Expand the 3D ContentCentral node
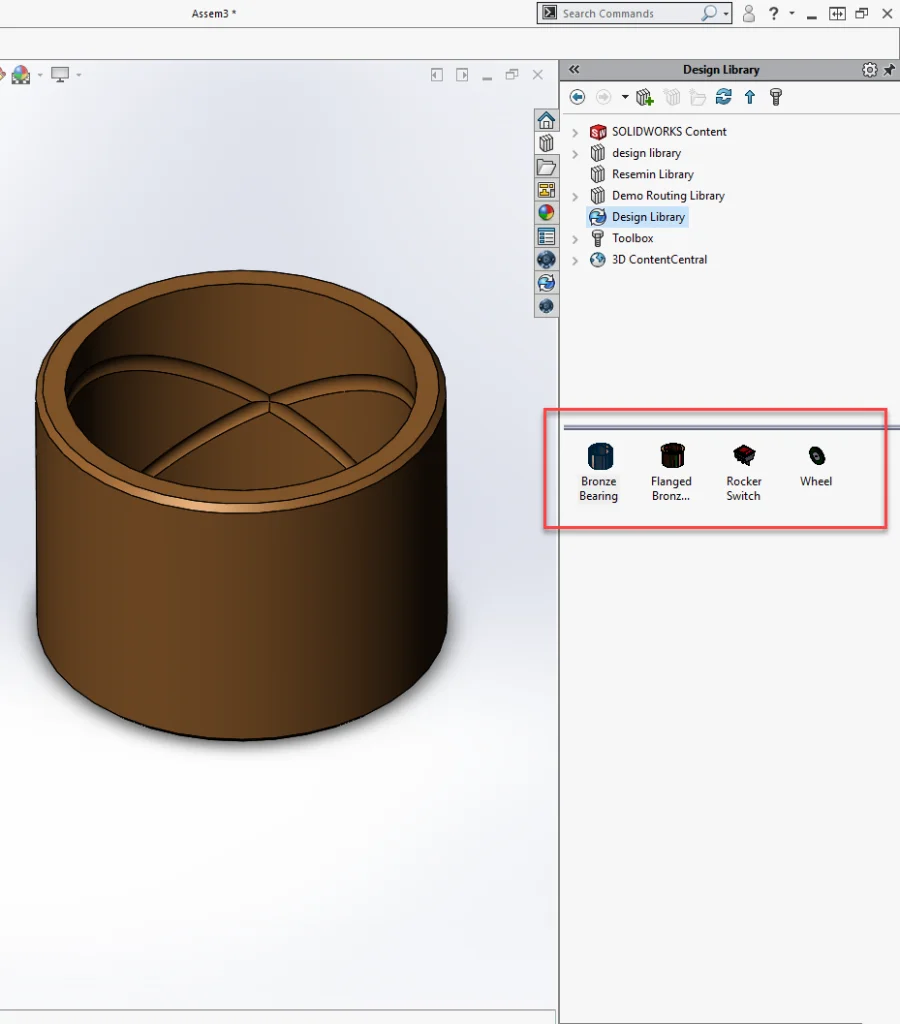 [x=575, y=260]
